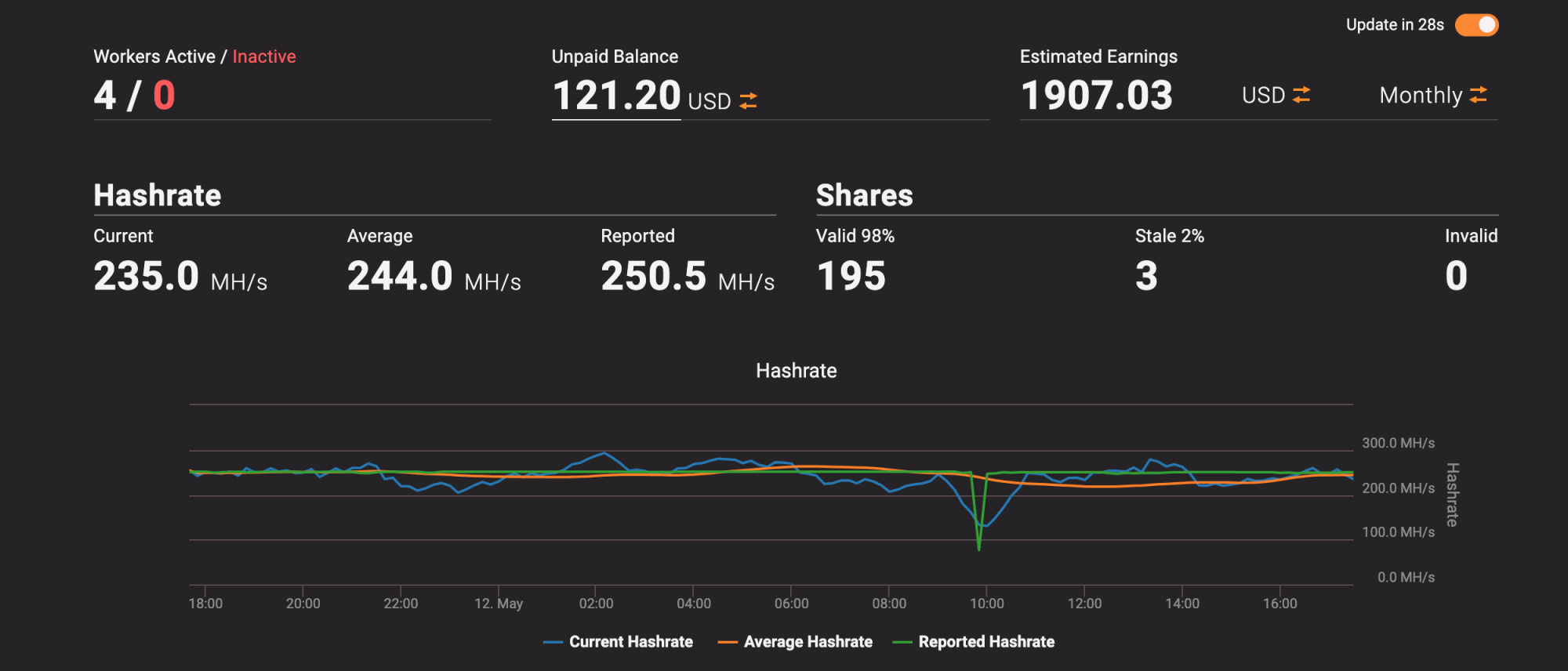Toggle Current Hashrate series in legend

pos(618,642)
